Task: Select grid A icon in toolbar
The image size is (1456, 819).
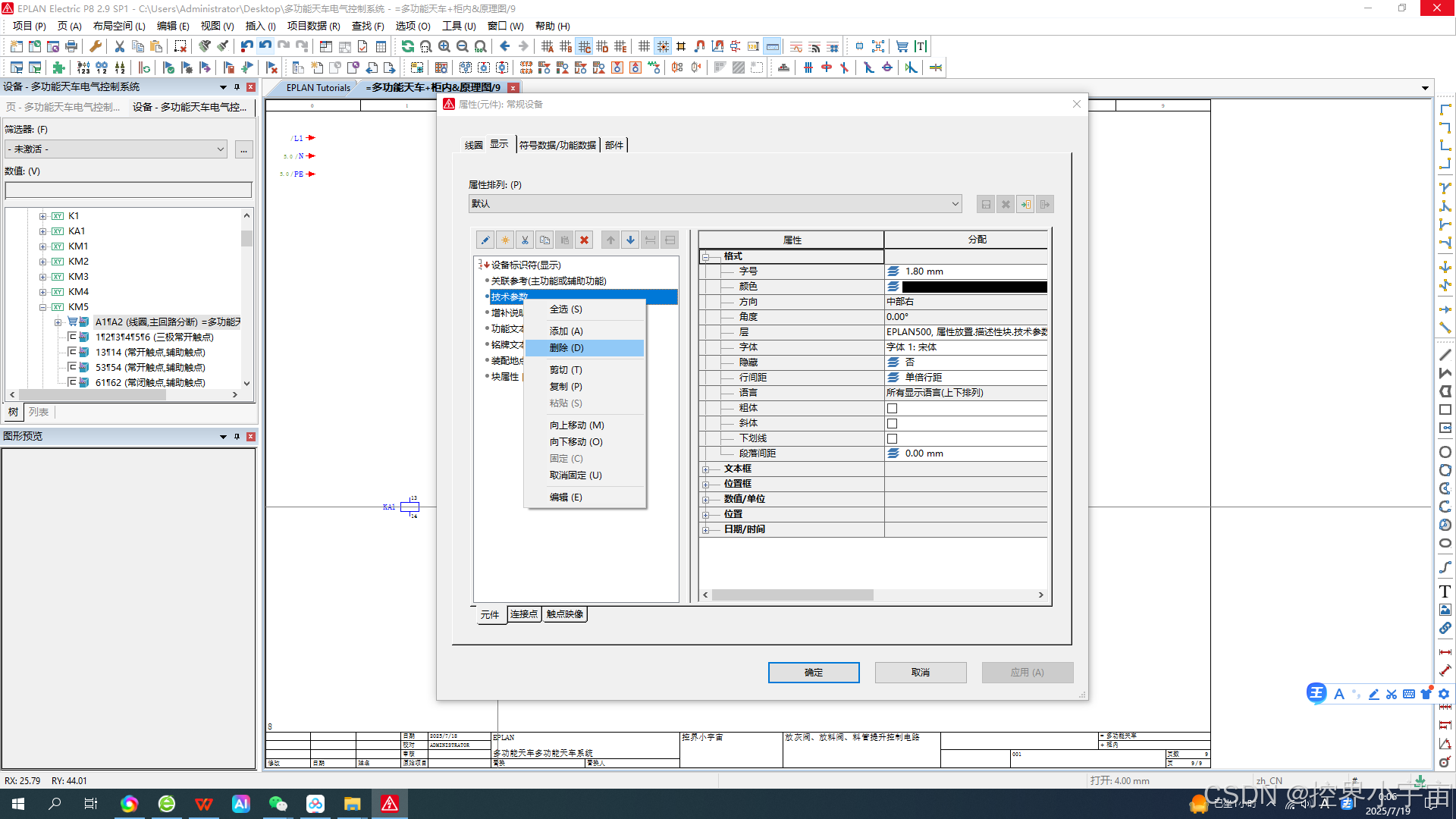Action: pyautogui.click(x=547, y=46)
